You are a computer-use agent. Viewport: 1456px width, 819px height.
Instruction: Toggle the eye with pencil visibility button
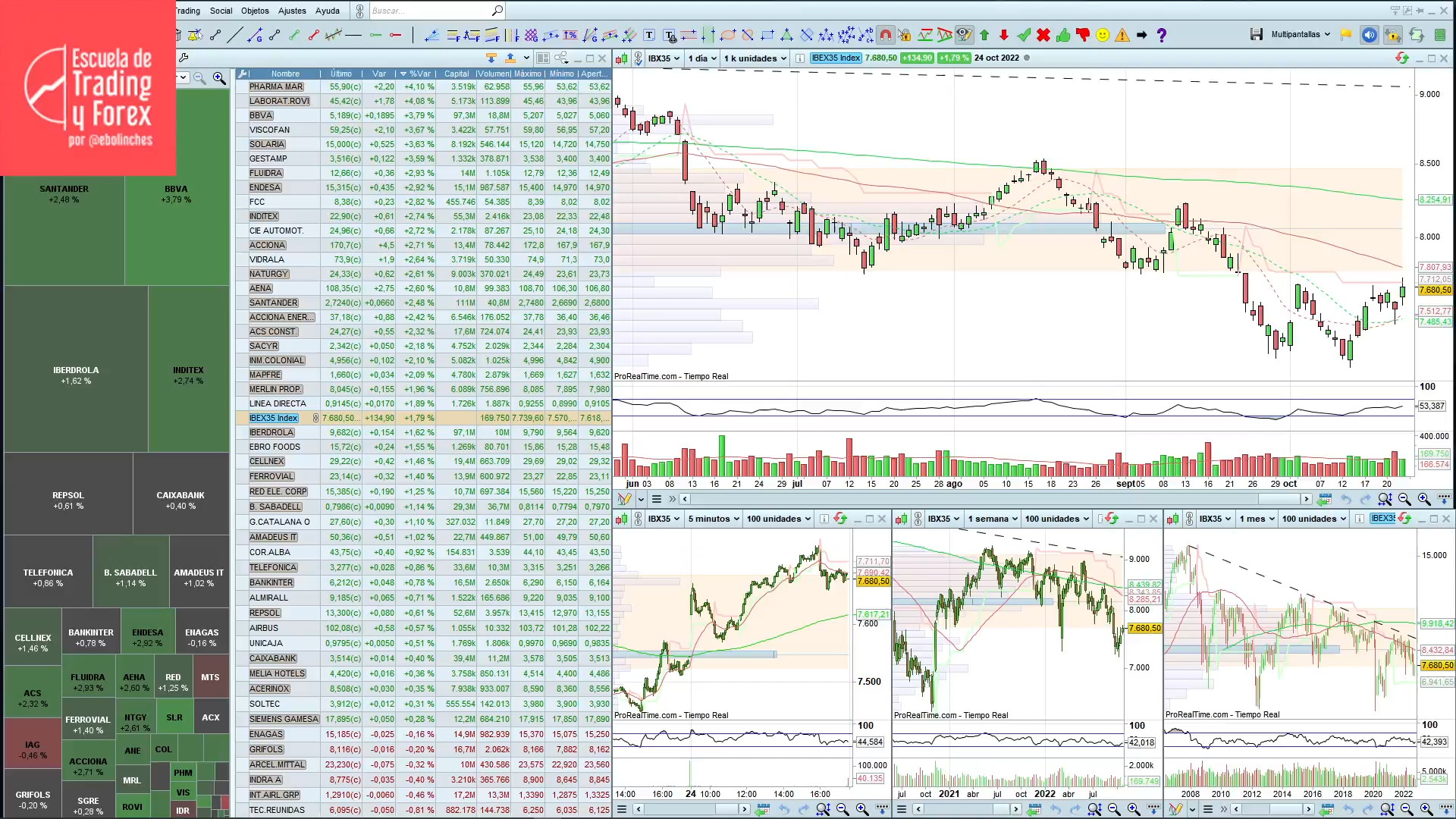964,35
